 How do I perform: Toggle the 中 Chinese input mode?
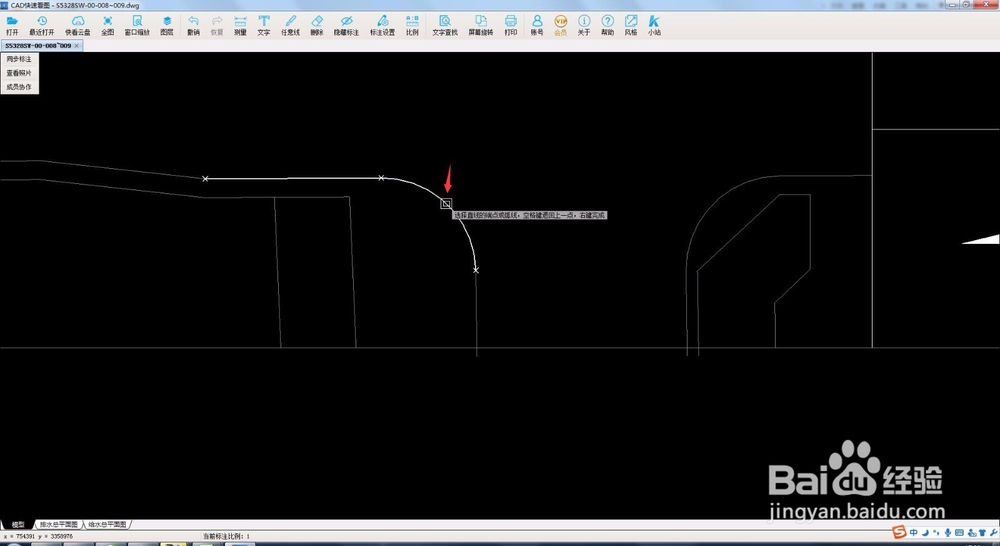tap(914, 533)
